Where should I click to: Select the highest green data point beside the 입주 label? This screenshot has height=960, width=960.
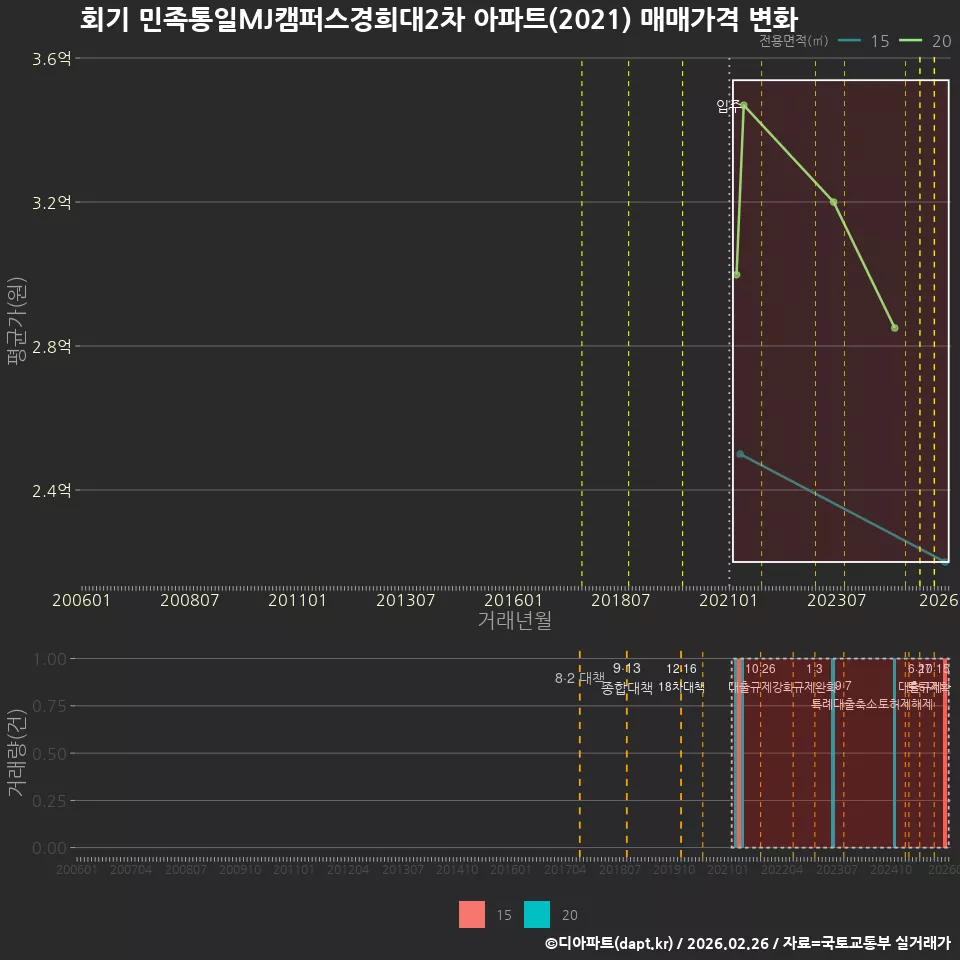click(x=744, y=105)
